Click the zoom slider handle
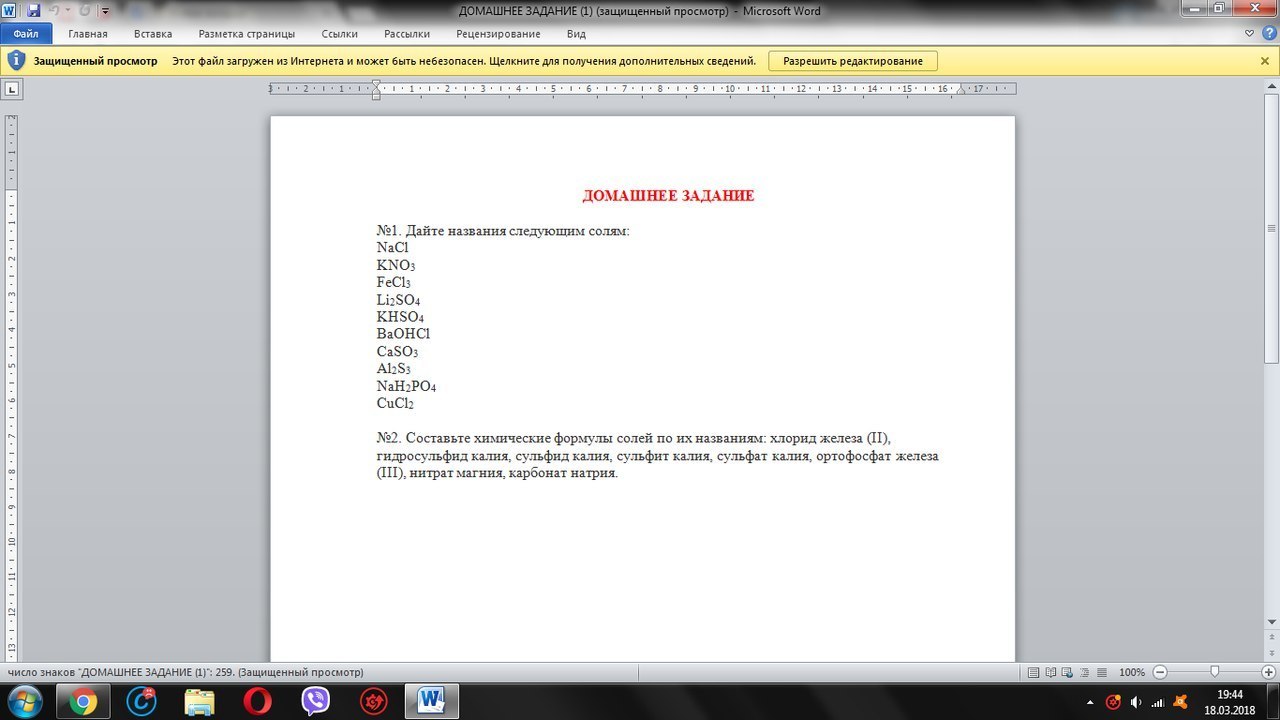The height and width of the screenshot is (720, 1280). (1214, 672)
